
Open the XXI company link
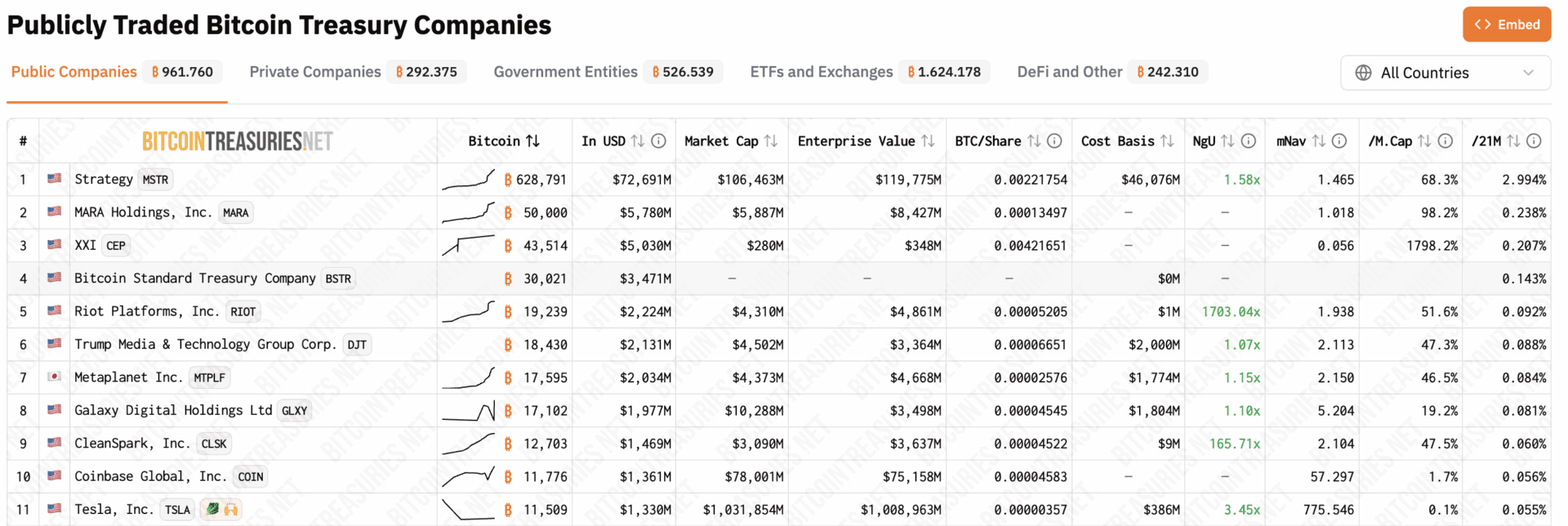(85, 245)
